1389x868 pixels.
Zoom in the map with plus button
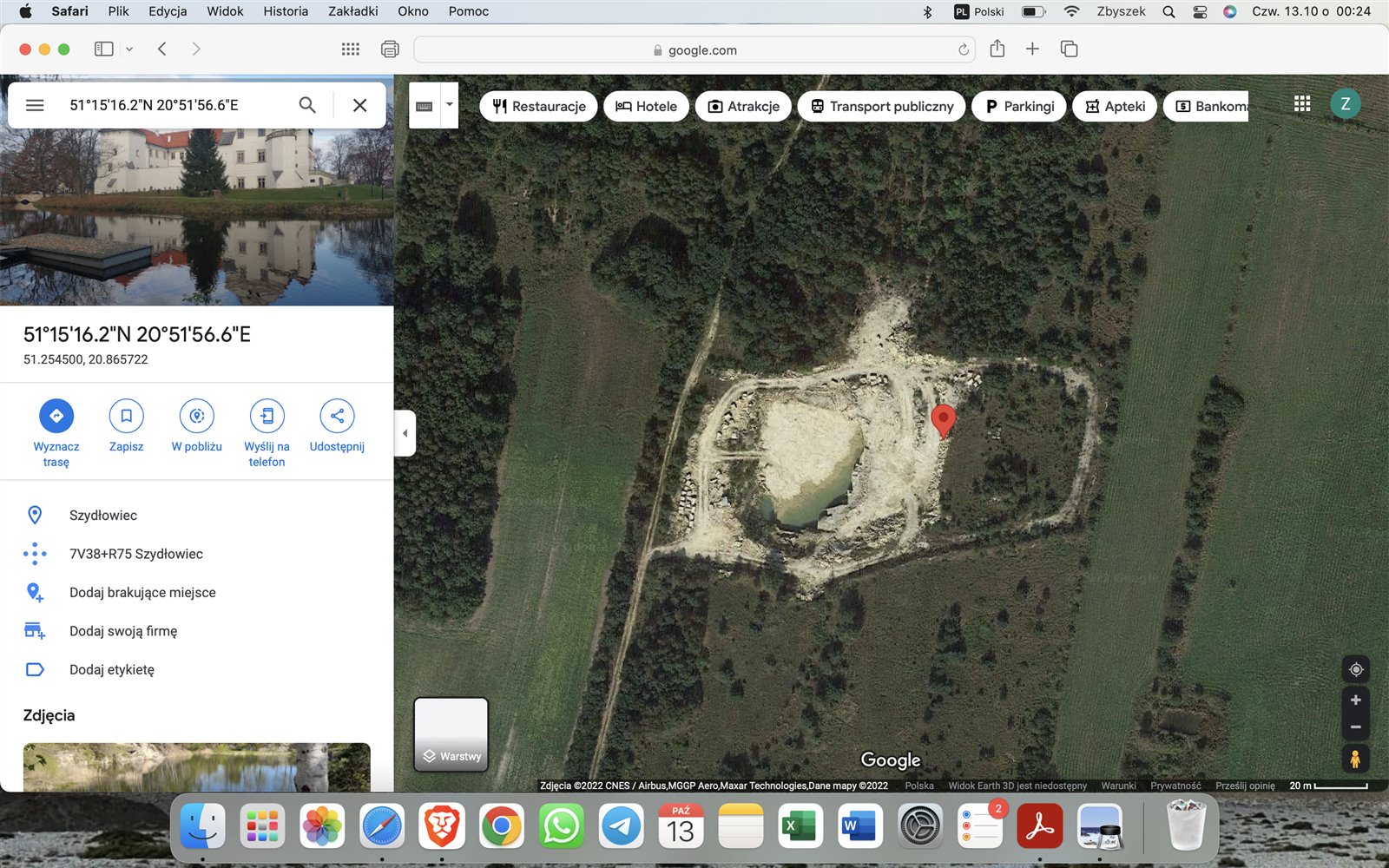pos(1355,700)
